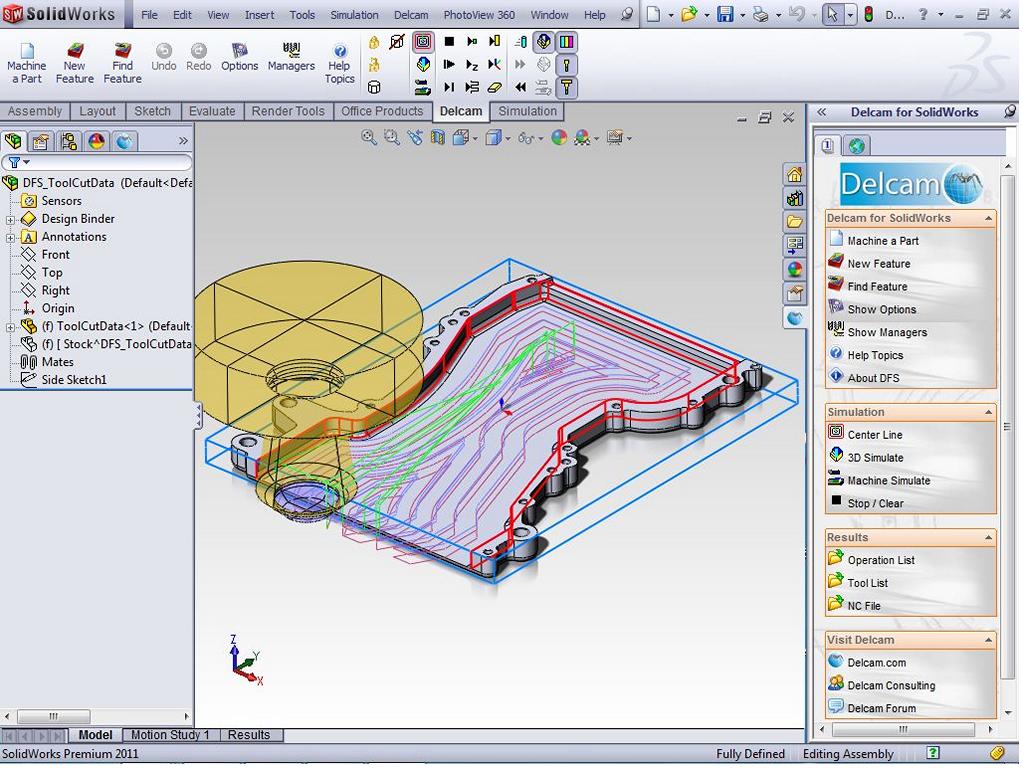
Task: Click the black square Stop simulation icon
Action: tap(449, 42)
